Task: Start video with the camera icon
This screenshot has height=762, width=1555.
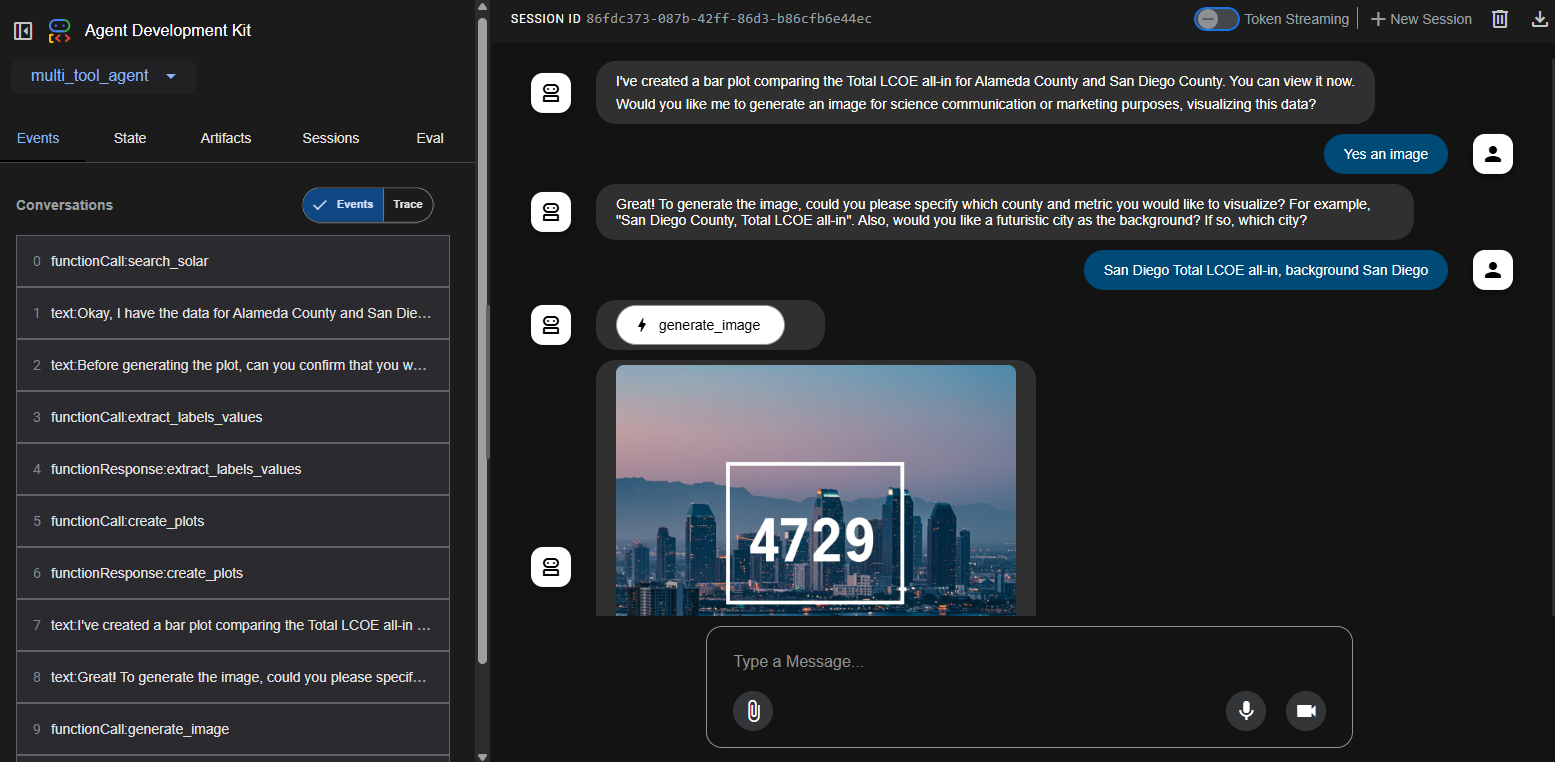Action: [x=1306, y=711]
